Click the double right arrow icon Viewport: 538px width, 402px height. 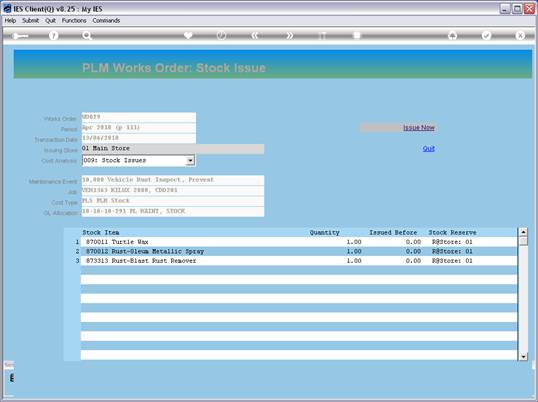(x=290, y=35)
